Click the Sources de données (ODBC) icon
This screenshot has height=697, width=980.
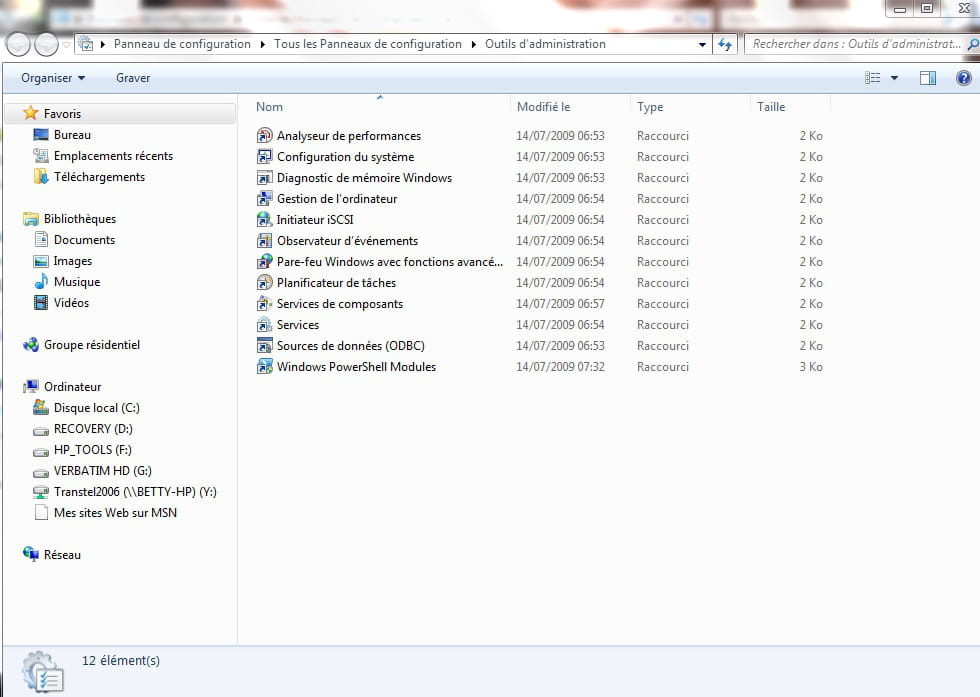pos(264,346)
